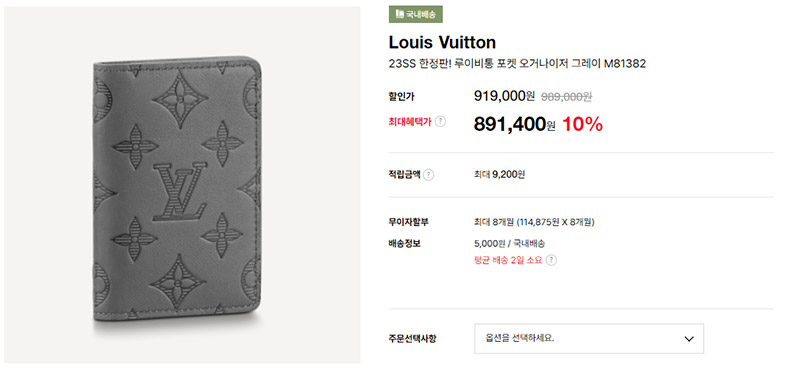This screenshot has height=368, width=800.
Task: Click the 919,000원 discounted price
Action: [x=504, y=95]
